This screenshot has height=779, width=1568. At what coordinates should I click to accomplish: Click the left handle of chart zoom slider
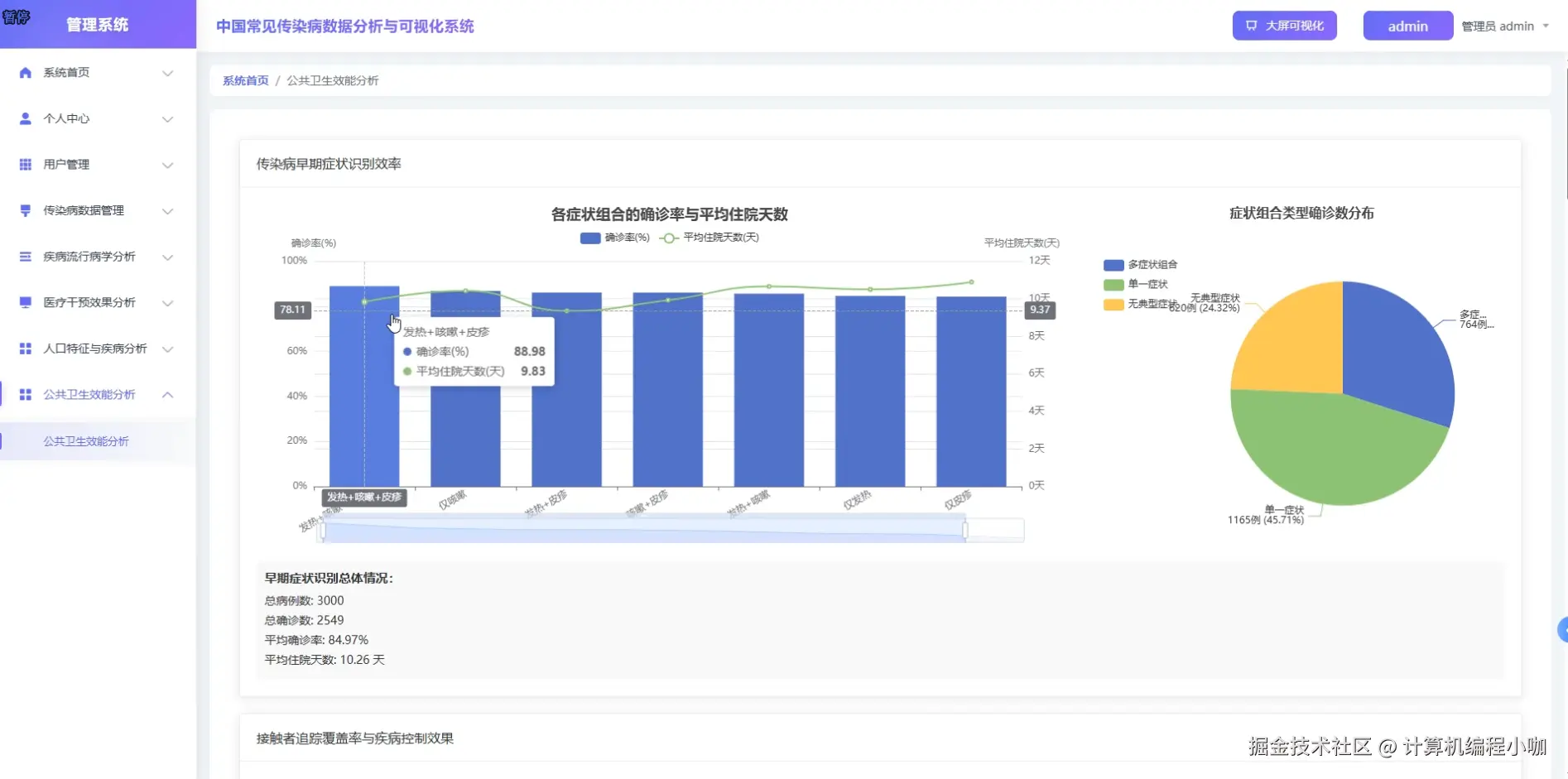pos(323,530)
